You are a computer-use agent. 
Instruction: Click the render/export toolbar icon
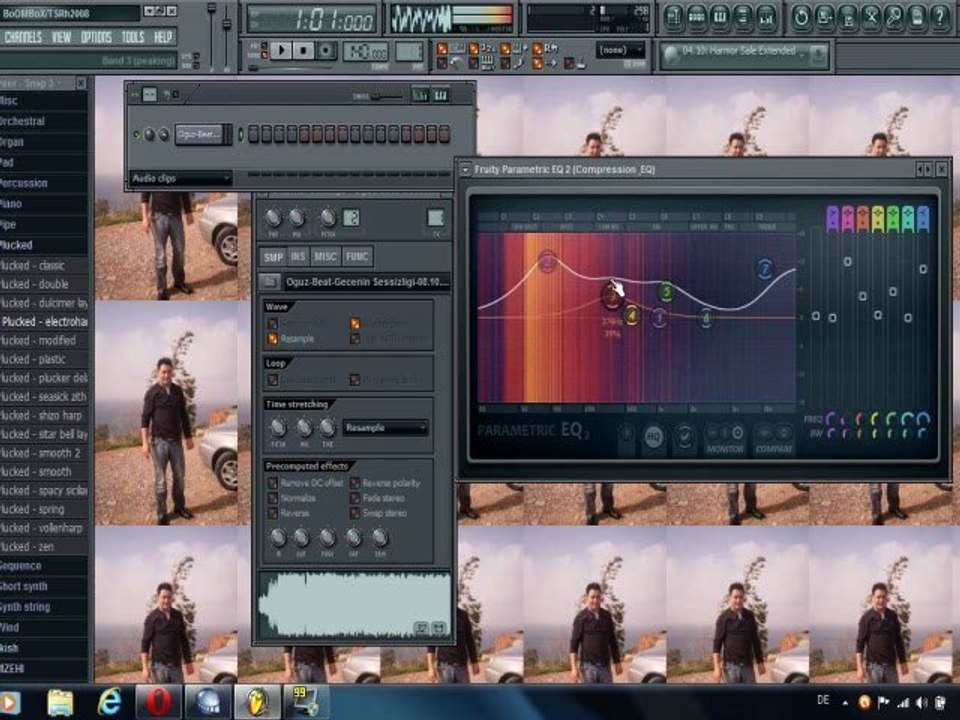coord(847,17)
